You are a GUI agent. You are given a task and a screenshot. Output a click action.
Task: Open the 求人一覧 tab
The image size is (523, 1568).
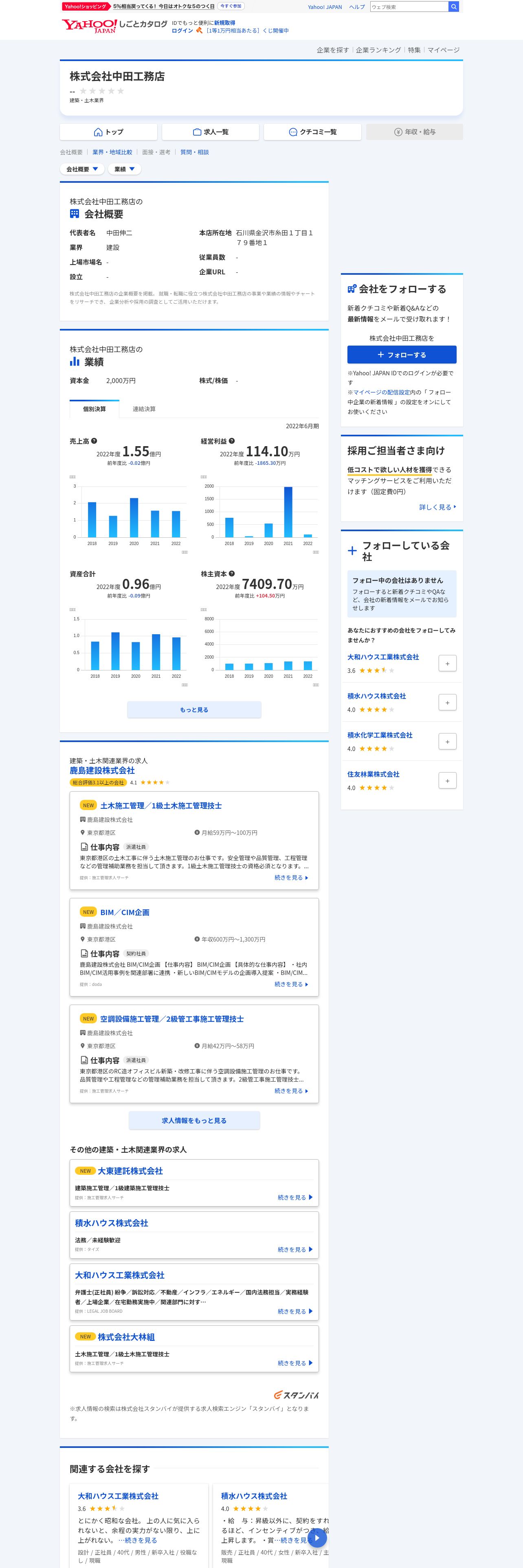coord(211,132)
